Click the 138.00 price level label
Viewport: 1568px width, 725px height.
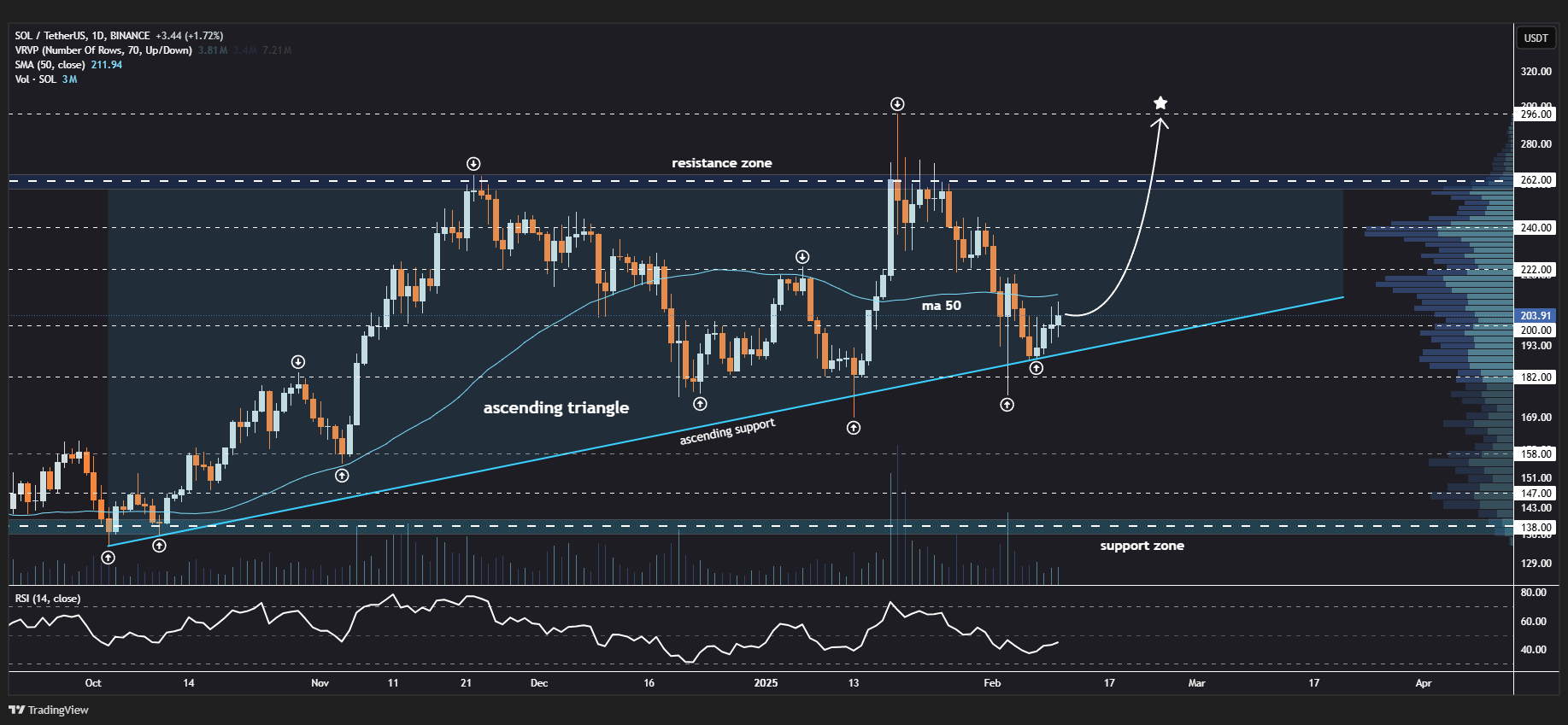[x=1536, y=528]
